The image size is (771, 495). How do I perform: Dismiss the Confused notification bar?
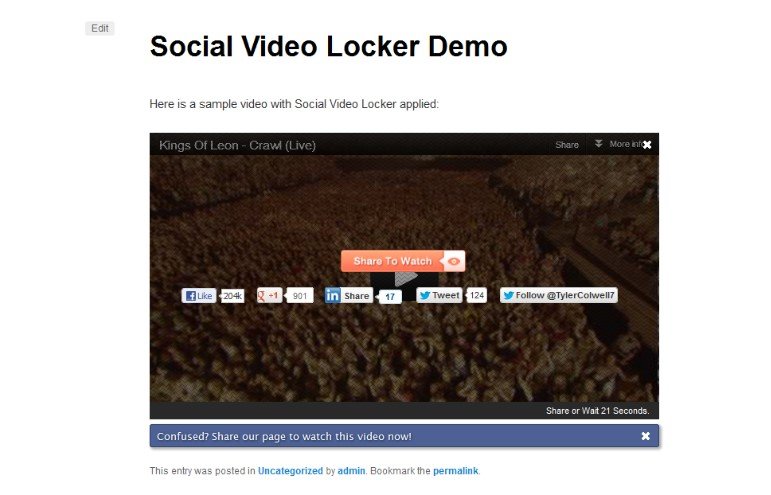point(646,436)
